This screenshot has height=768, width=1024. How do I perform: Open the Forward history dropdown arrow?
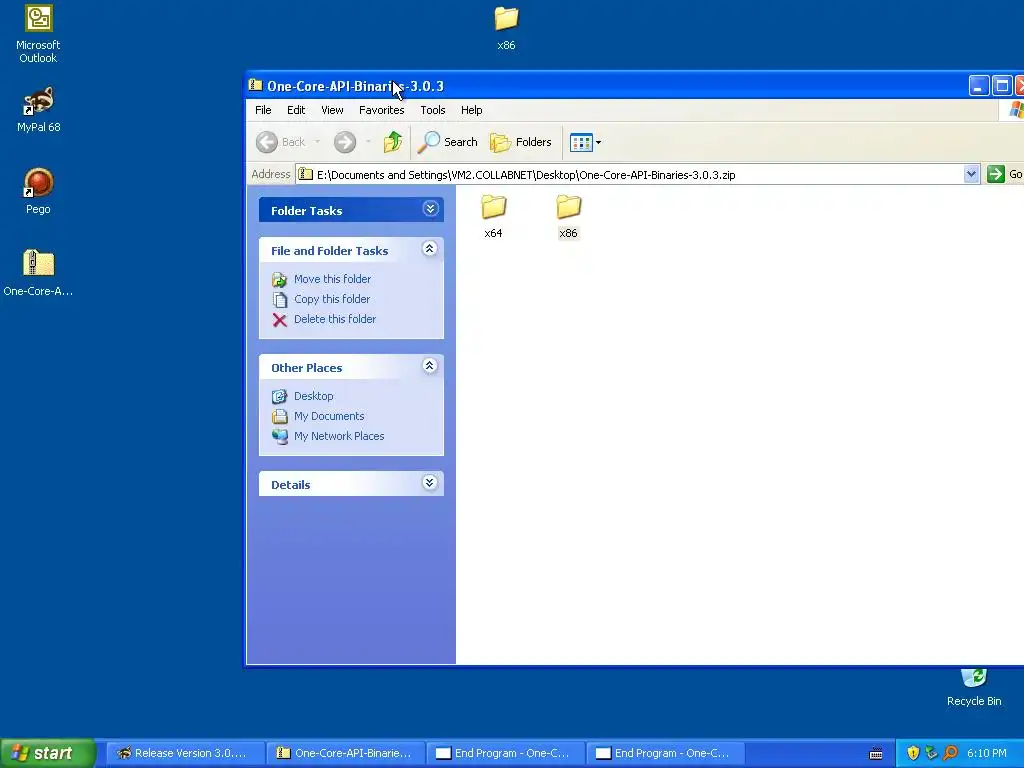[368, 142]
